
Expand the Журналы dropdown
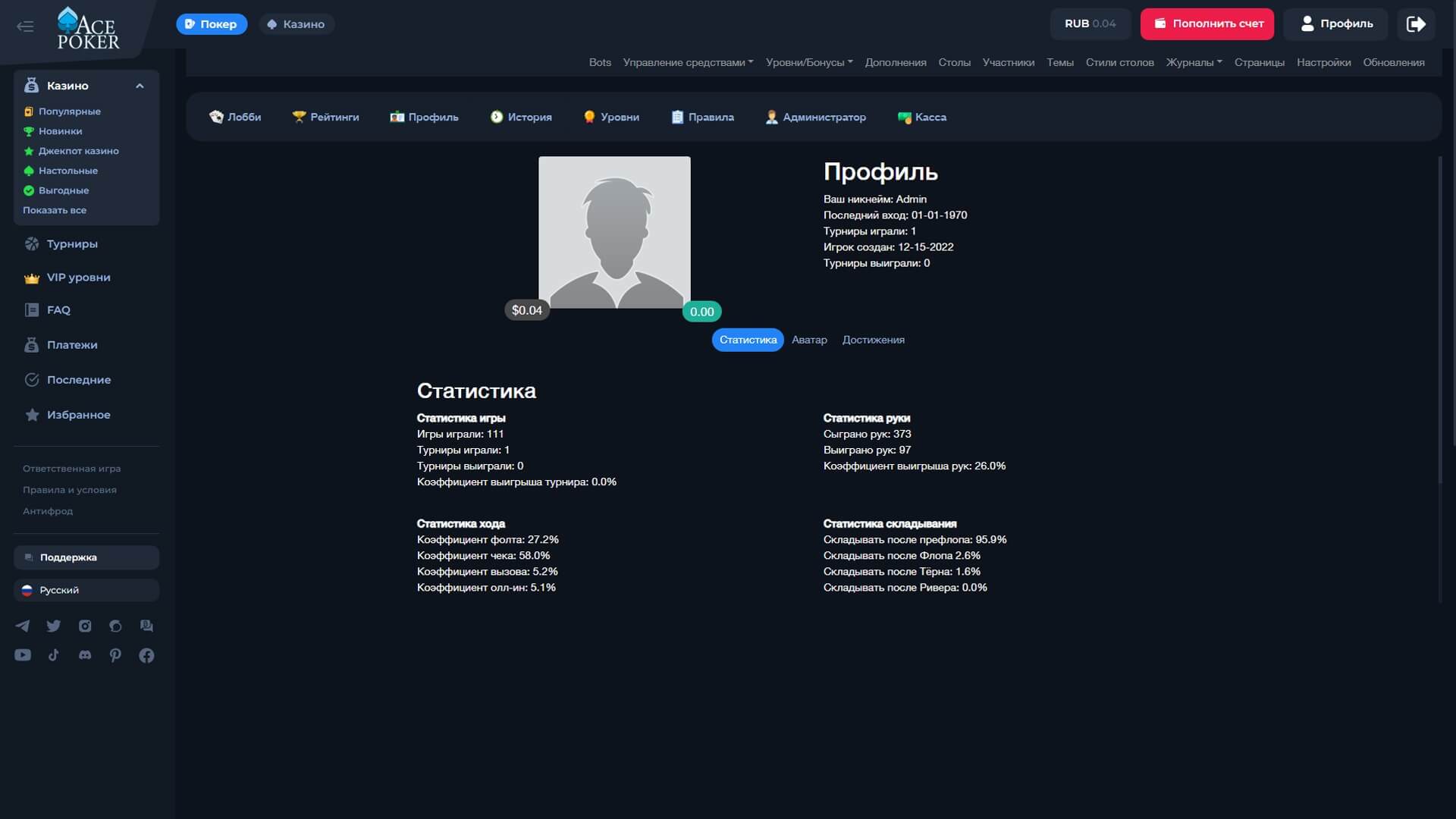[1194, 62]
